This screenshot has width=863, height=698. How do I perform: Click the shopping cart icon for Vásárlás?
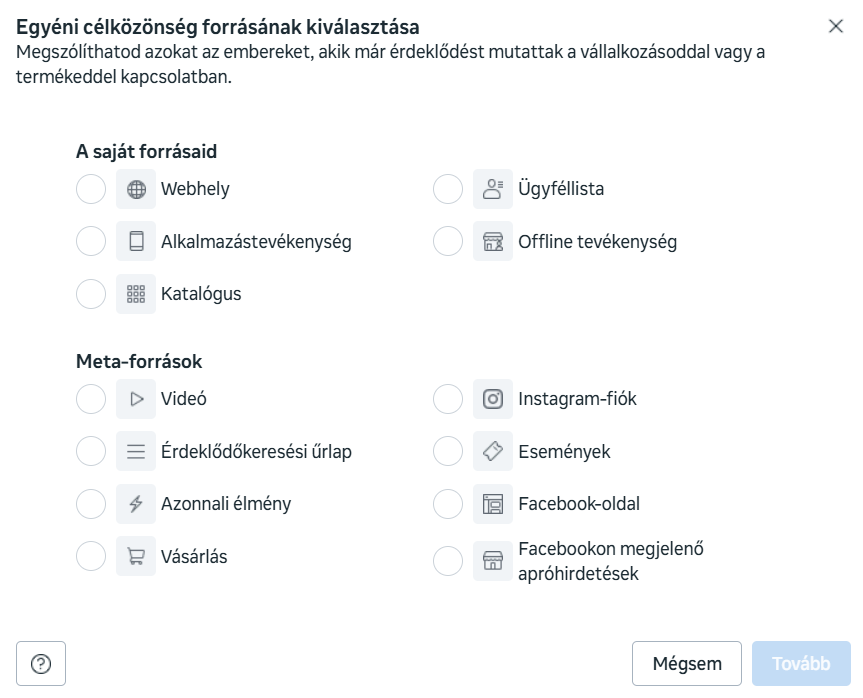(x=136, y=557)
